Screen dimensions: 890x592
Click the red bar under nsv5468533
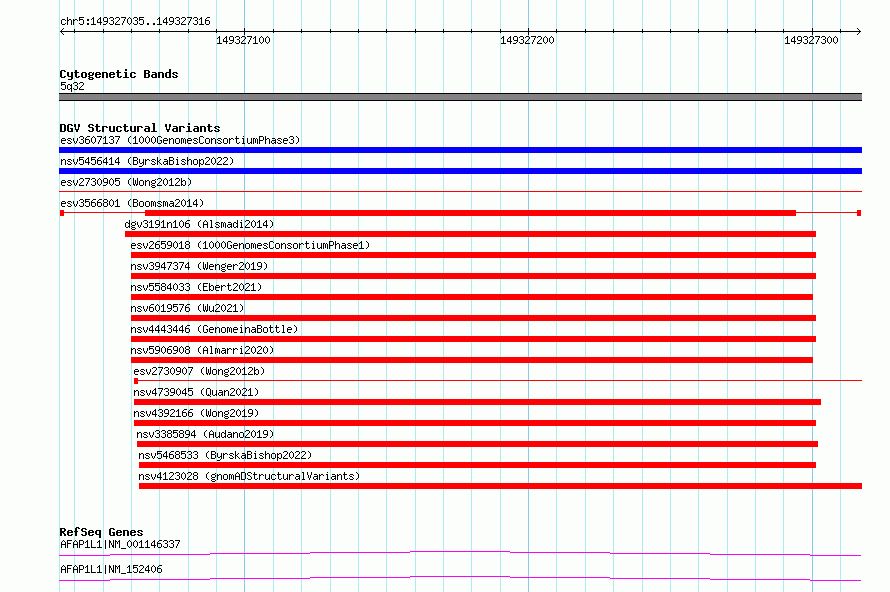coord(477,465)
